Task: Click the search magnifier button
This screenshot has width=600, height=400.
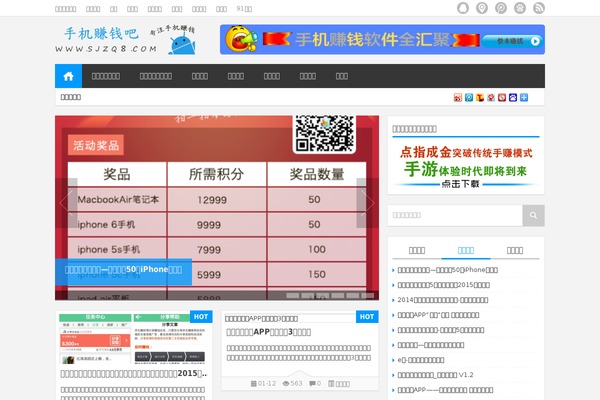Action: 533,216
